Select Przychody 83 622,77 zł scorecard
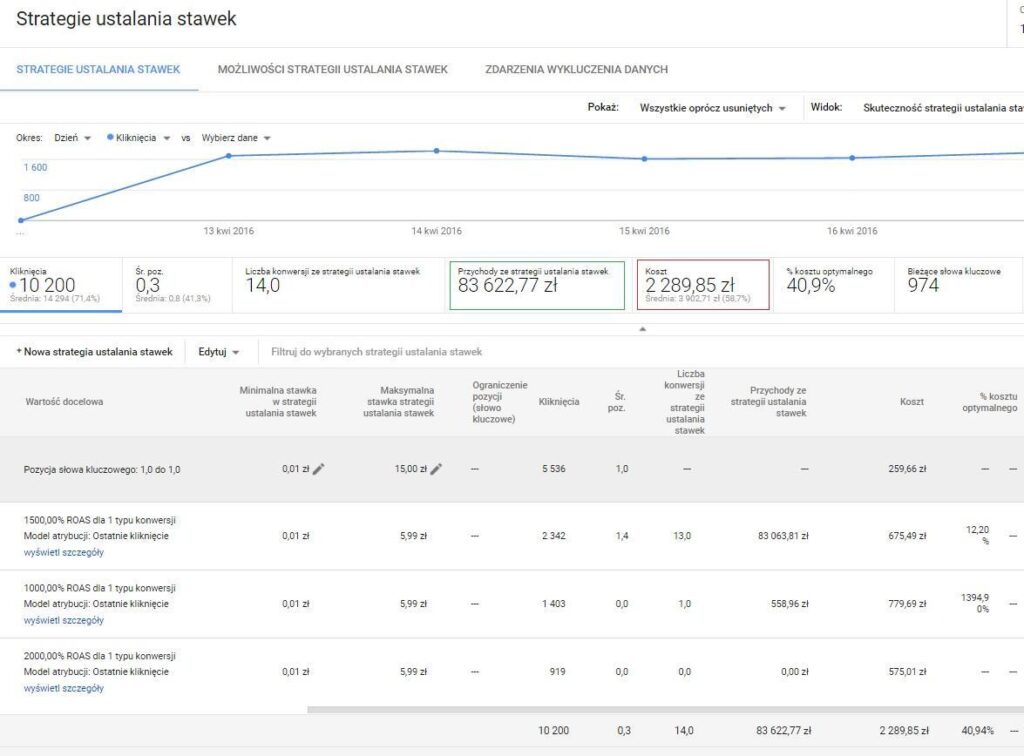This screenshot has width=1024, height=756. [537, 285]
